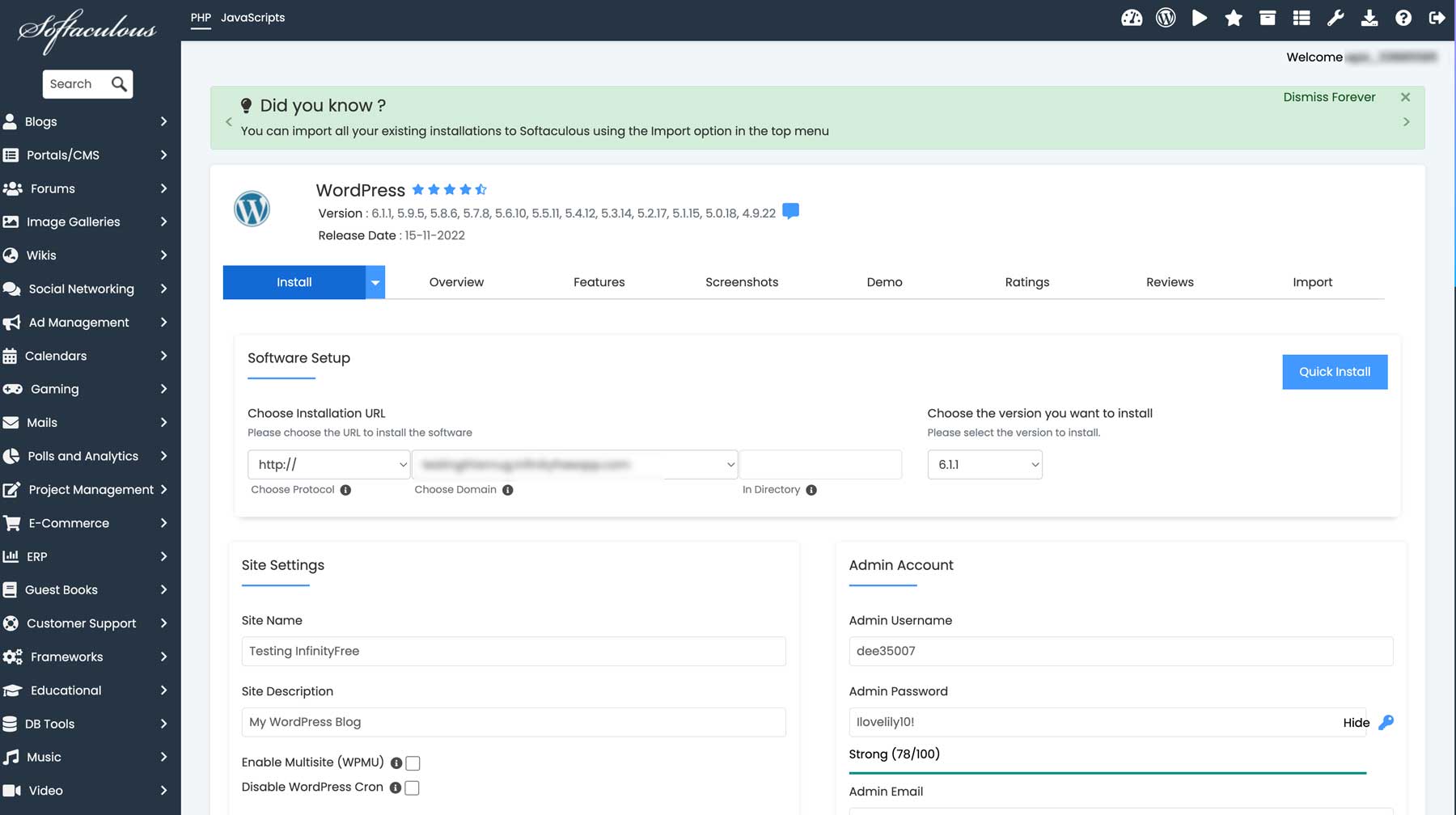Open the Choose Protocol dropdown
This screenshot has width=1456, height=815.
[x=328, y=464]
